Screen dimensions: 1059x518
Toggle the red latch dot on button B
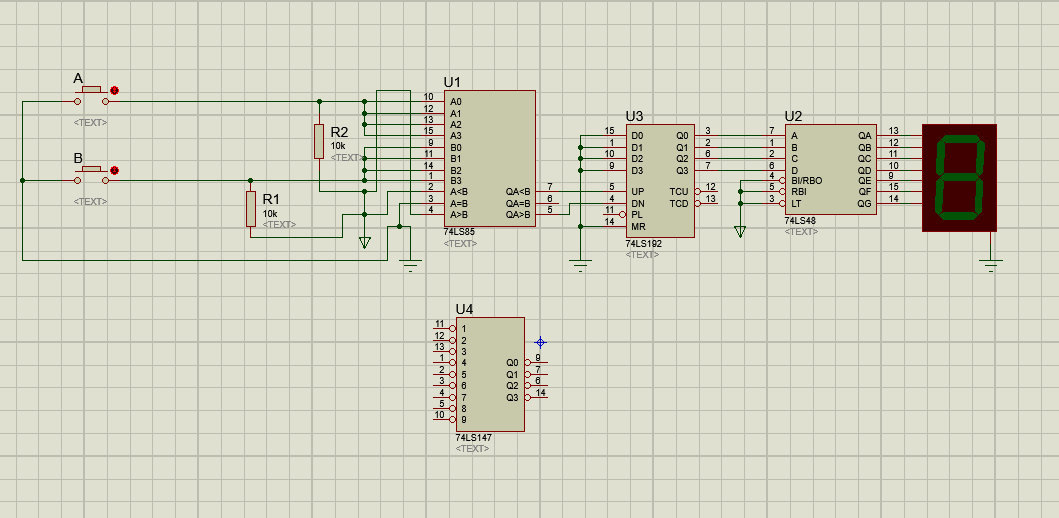click(x=114, y=171)
